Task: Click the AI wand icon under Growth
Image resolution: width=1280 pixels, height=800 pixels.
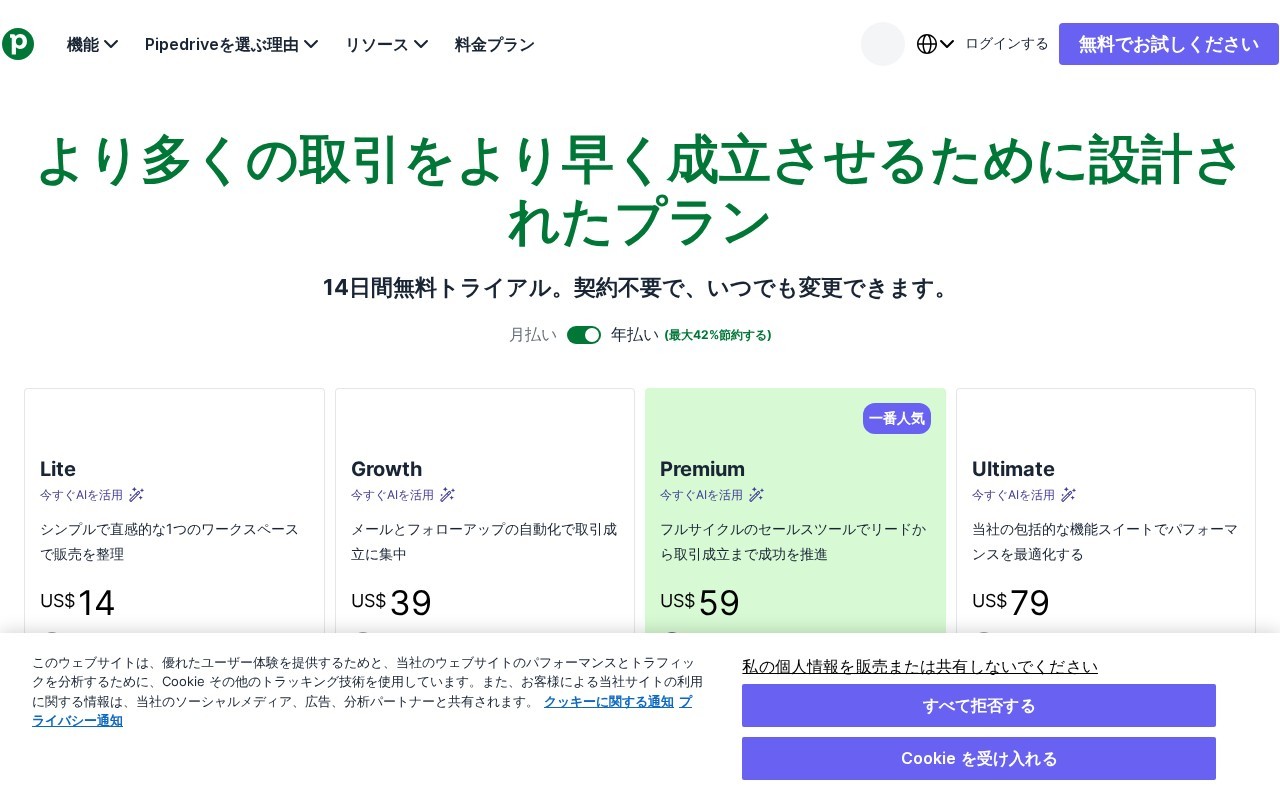Action: [448, 494]
